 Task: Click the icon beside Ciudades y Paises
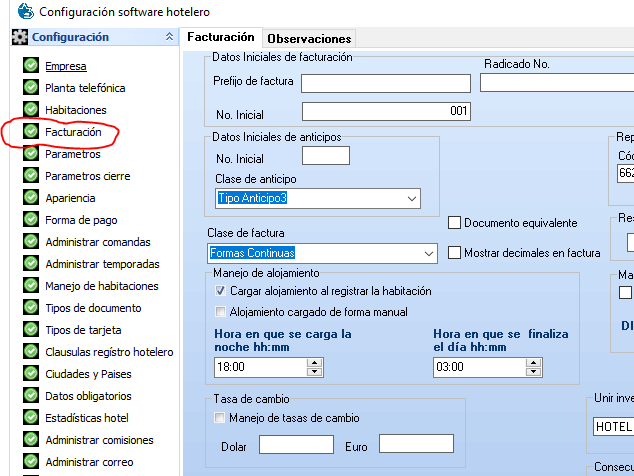pyautogui.click(x=31, y=374)
